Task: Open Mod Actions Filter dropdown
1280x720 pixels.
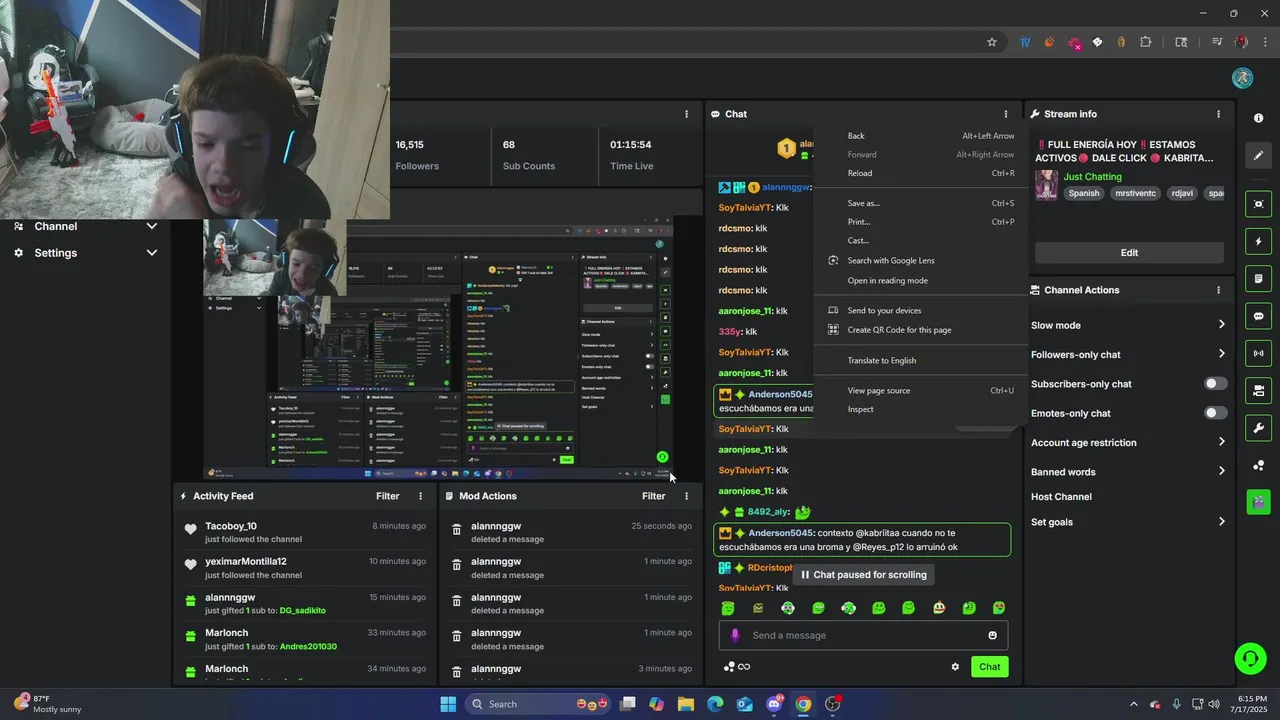Action: coord(654,496)
